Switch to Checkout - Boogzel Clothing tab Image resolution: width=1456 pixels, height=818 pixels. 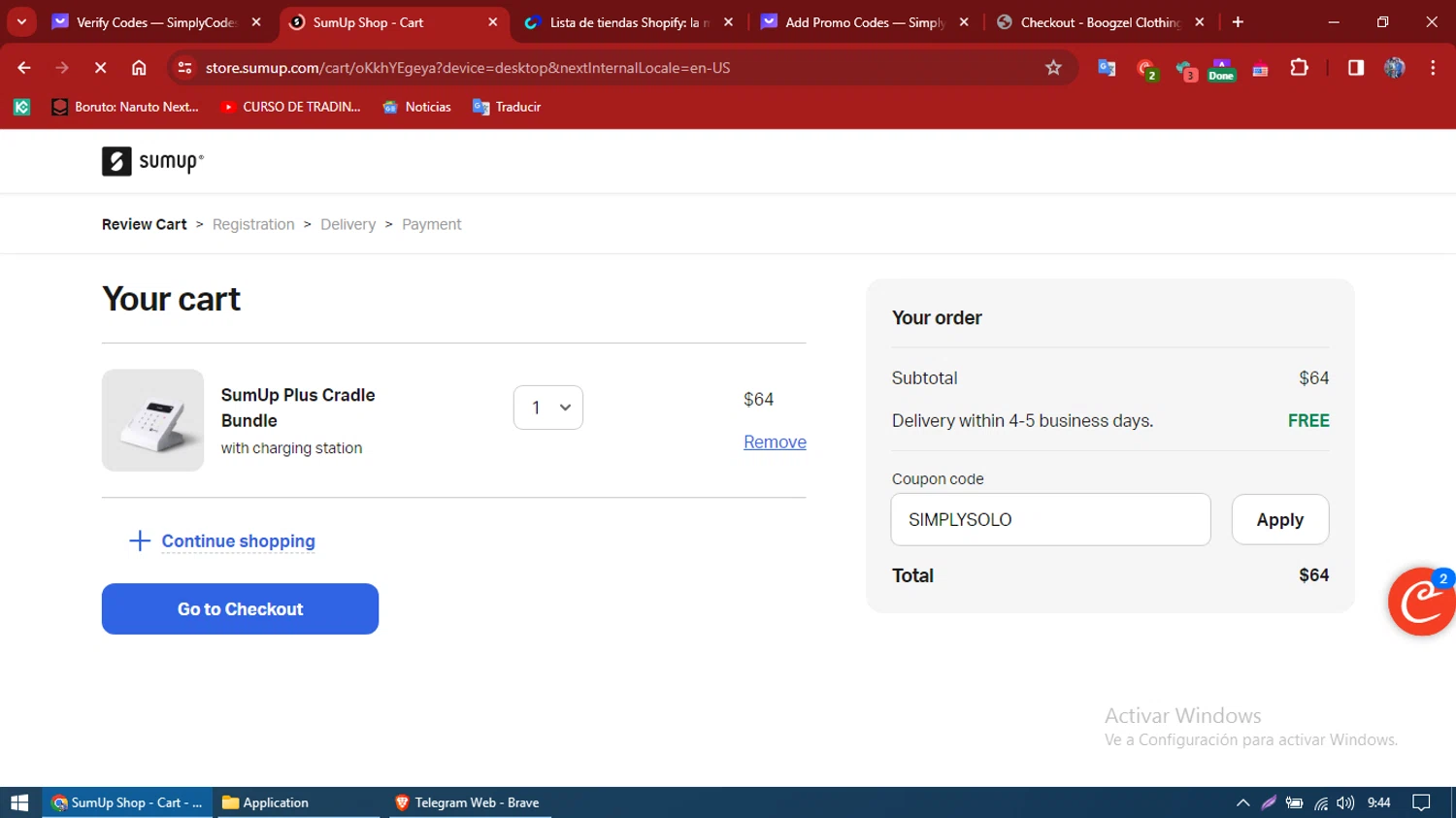[1101, 21]
